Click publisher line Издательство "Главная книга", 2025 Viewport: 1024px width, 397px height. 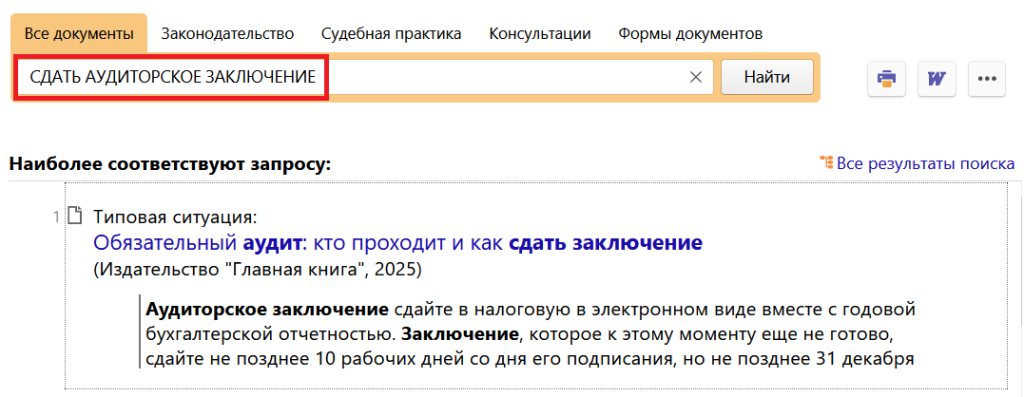(257, 268)
